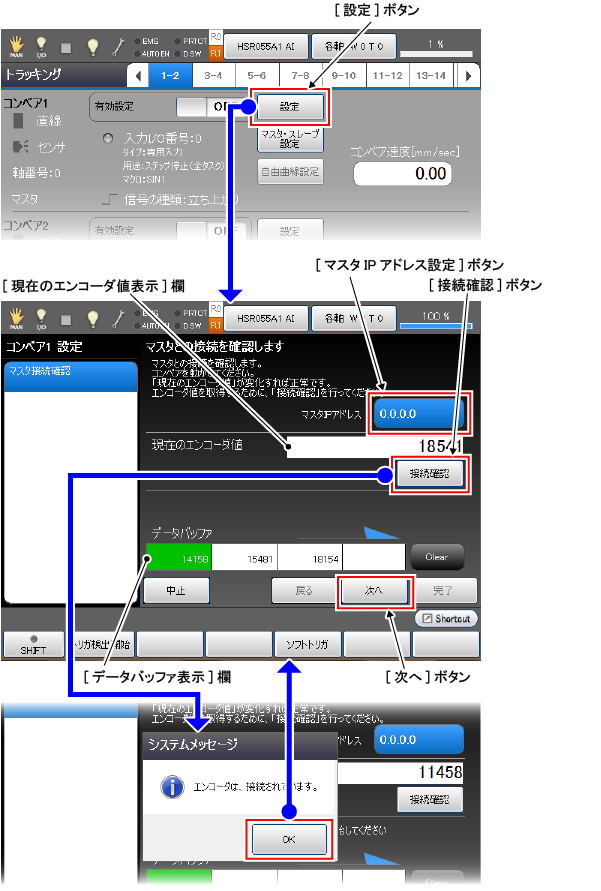Click the info icon in system message
Image resolution: width=601 pixels, height=891 pixels.
point(171,786)
